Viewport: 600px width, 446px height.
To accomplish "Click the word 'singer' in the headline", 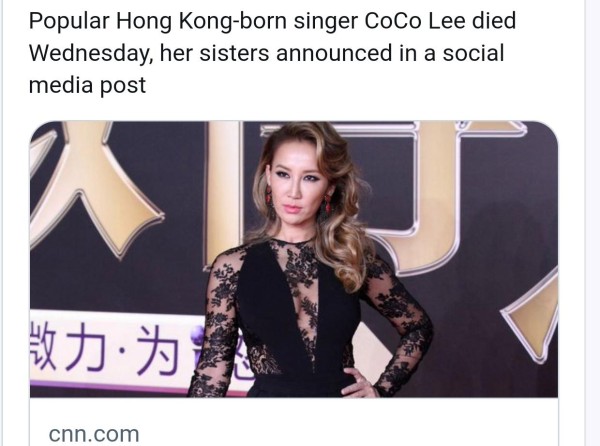I will [326, 22].
